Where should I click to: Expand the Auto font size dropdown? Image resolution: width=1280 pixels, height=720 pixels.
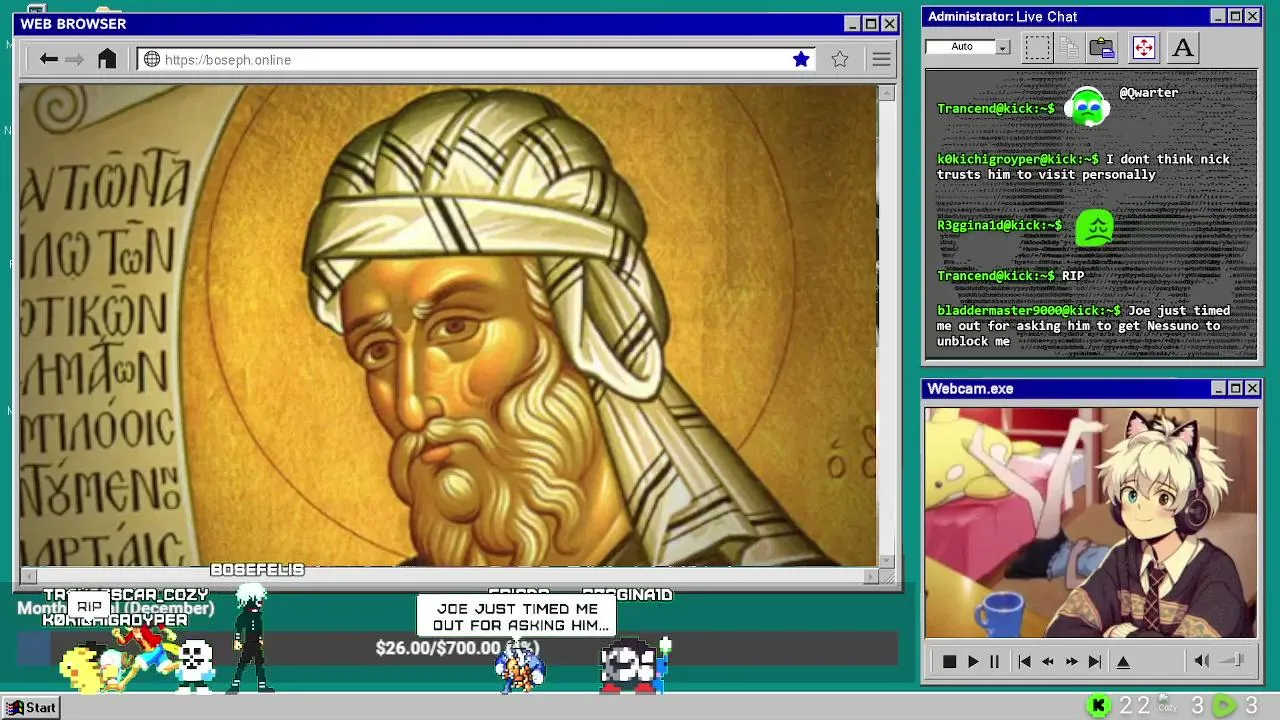1003,47
